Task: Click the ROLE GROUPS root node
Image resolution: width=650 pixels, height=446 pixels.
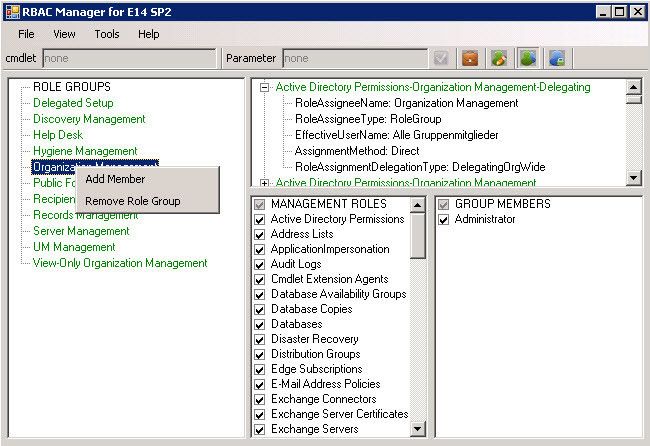Action: coord(72,87)
